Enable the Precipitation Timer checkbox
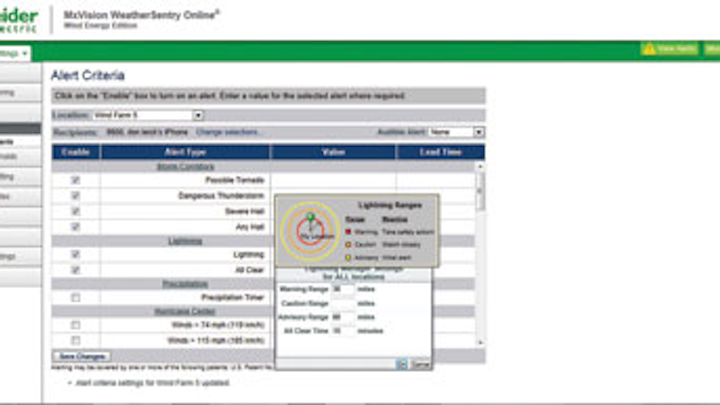This screenshot has width=720, height=405. [x=76, y=298]
